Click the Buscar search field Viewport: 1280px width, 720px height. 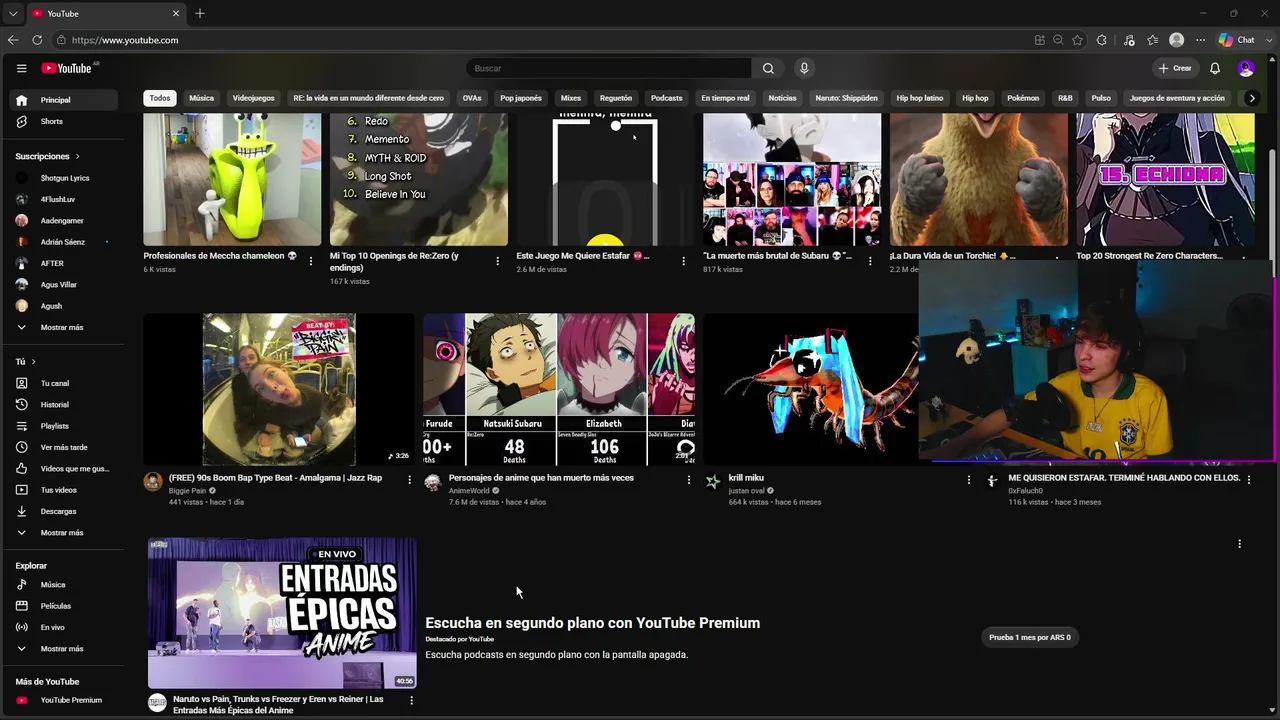608,68
